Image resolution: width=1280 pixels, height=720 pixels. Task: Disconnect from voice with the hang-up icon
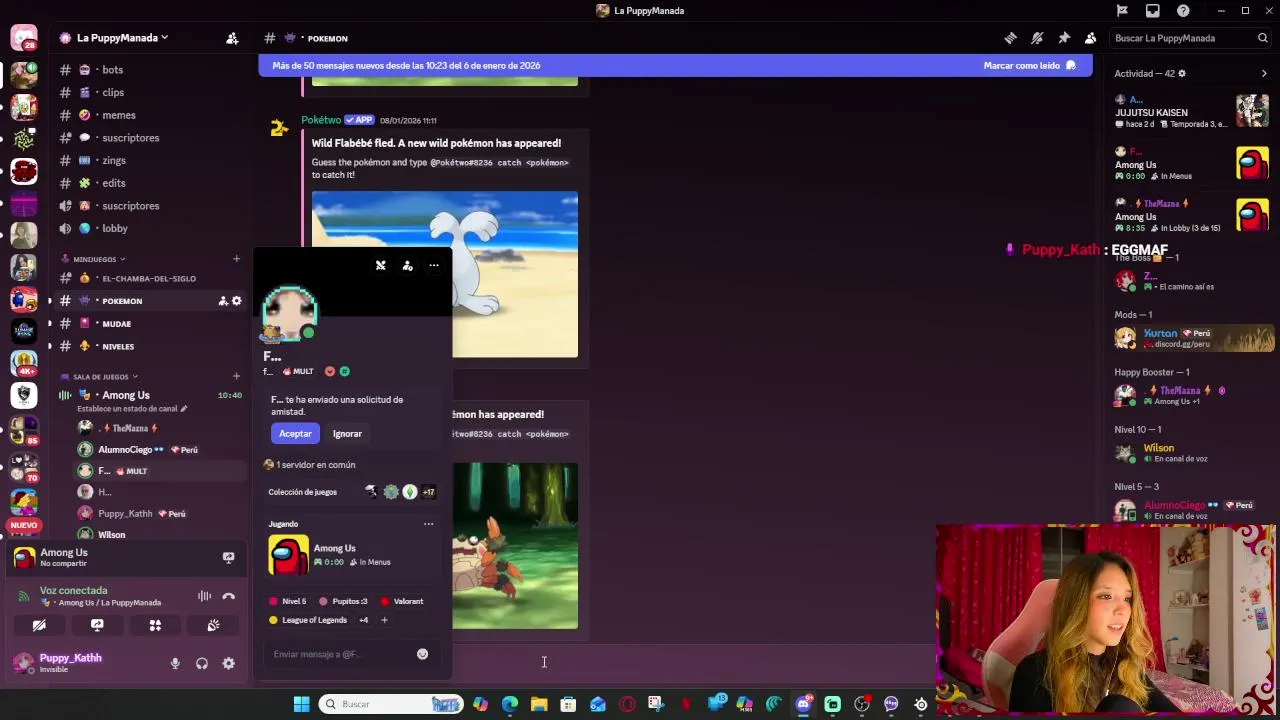[229, 596]
